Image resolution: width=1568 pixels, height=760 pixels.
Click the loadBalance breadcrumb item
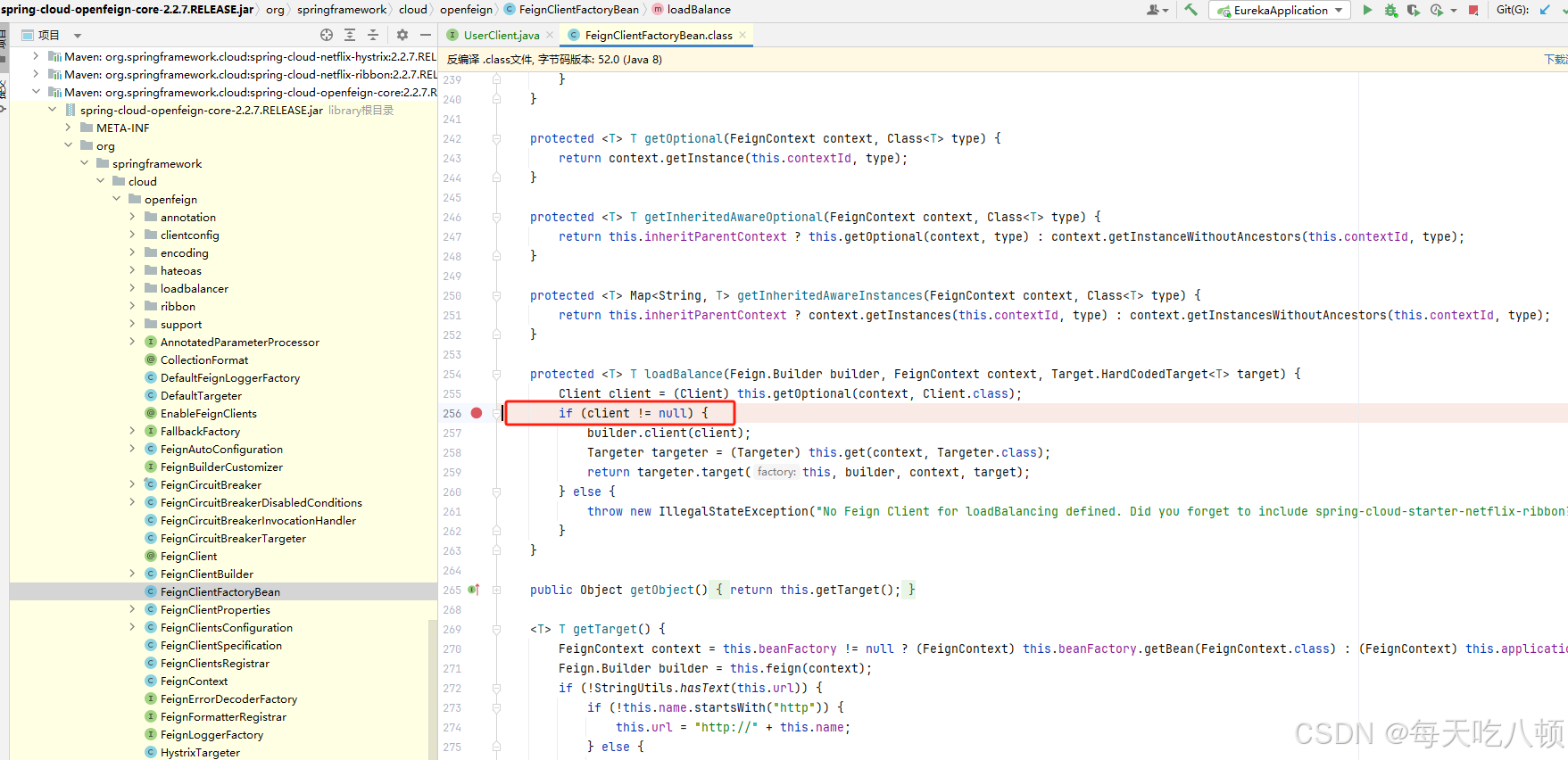coord(691,10)
